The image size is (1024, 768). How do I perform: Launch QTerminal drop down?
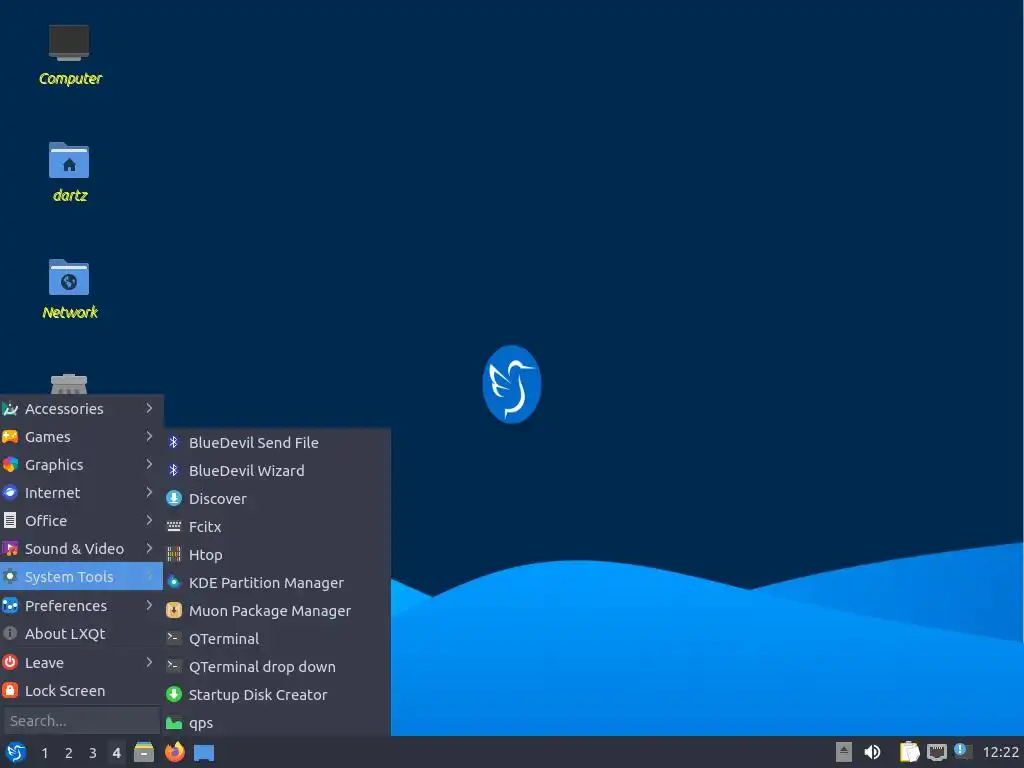(x=278, y=667)
